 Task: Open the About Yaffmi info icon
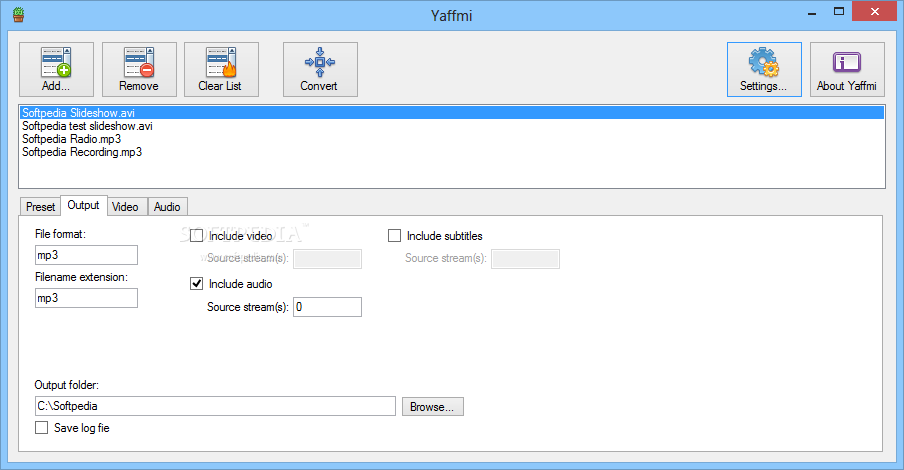pyautogui.click(x=846, y=68)
